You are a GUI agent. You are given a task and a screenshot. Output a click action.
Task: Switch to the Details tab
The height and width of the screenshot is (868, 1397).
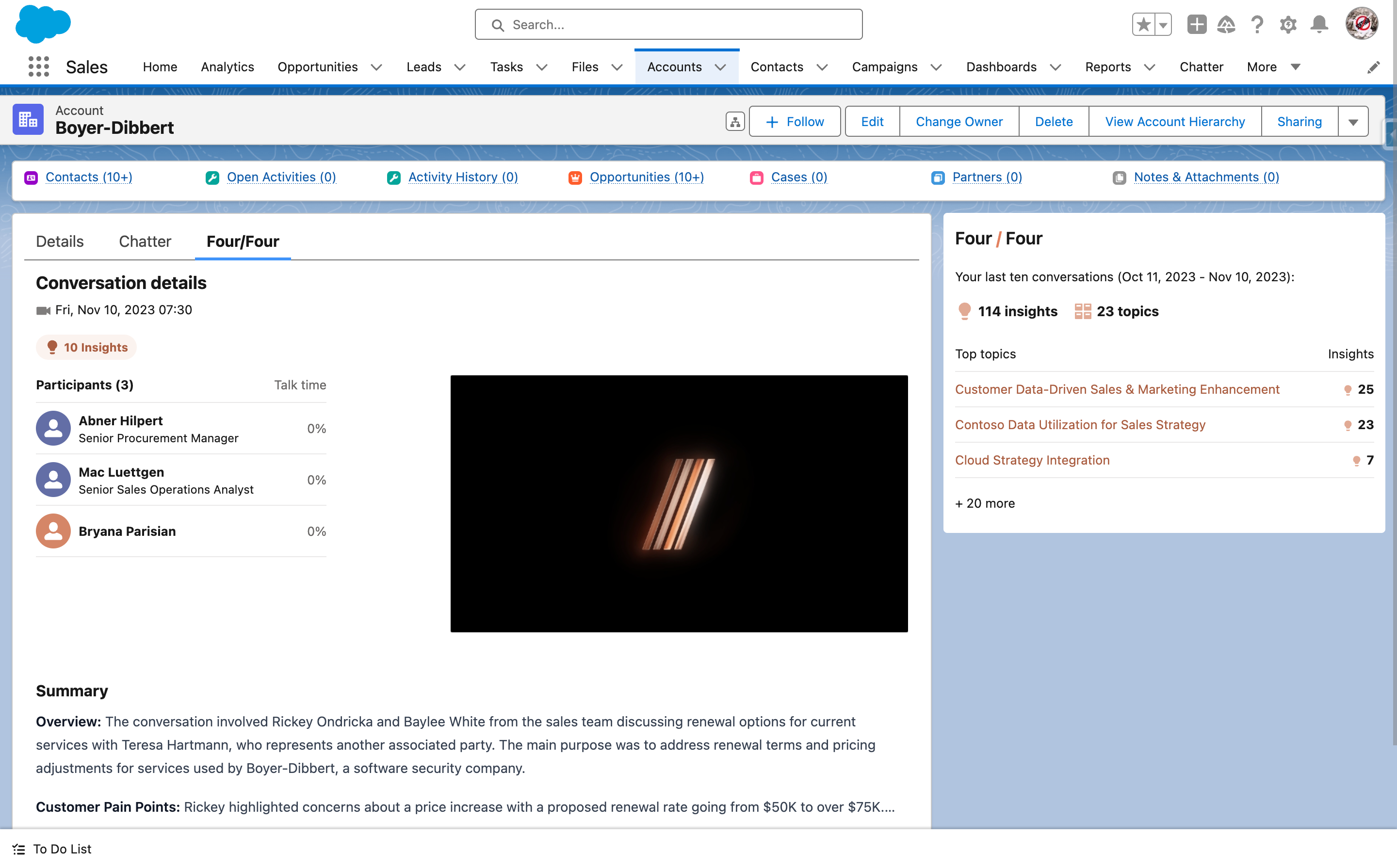click(x=60, y=241)
